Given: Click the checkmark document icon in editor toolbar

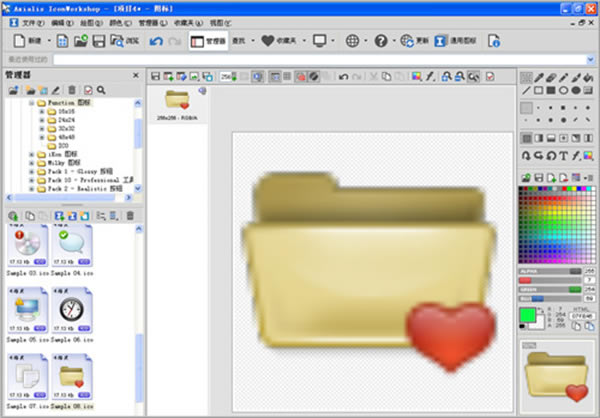Looking at the screenshot, I should [x=490, y=77].
